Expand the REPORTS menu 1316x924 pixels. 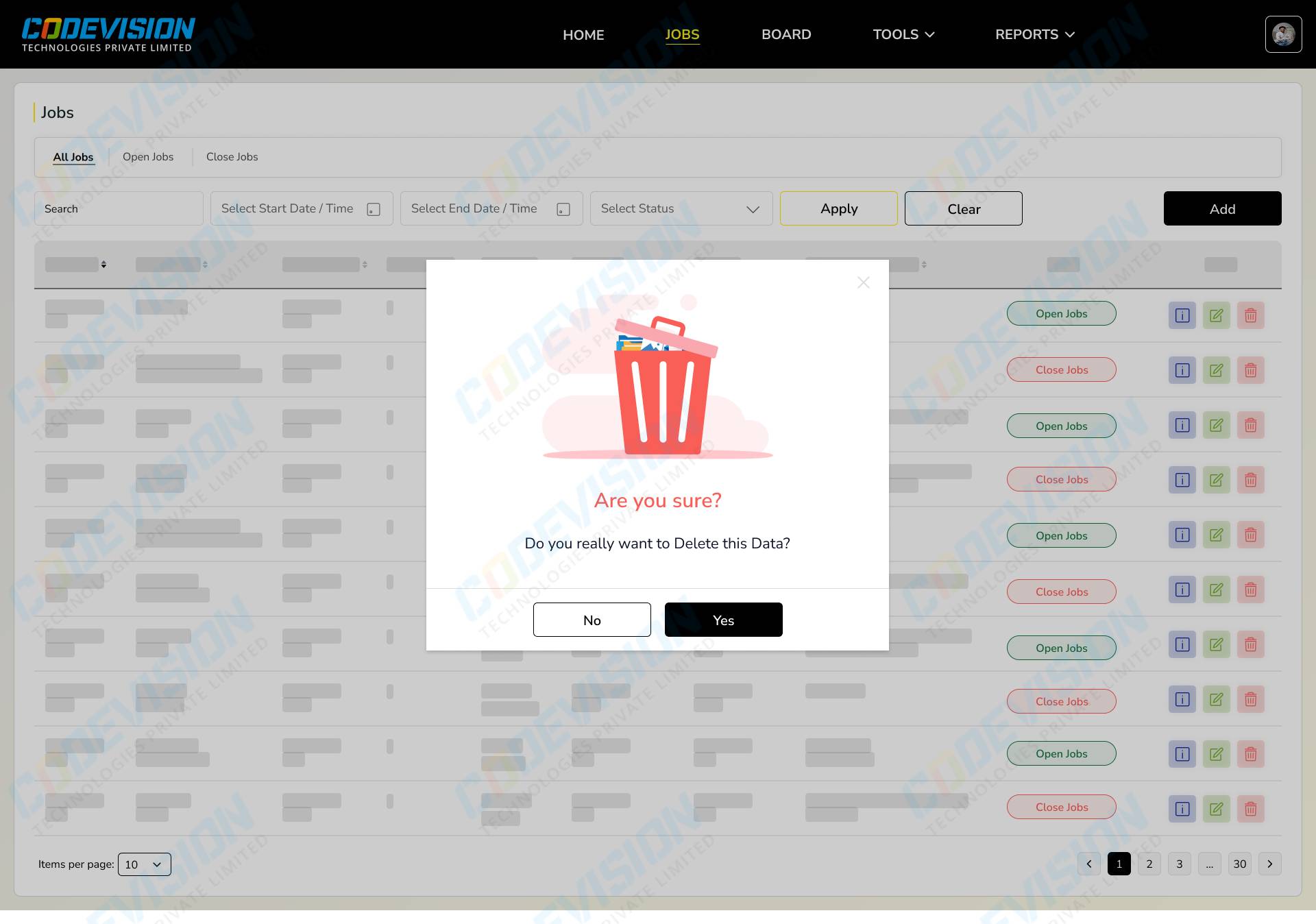1034,34
